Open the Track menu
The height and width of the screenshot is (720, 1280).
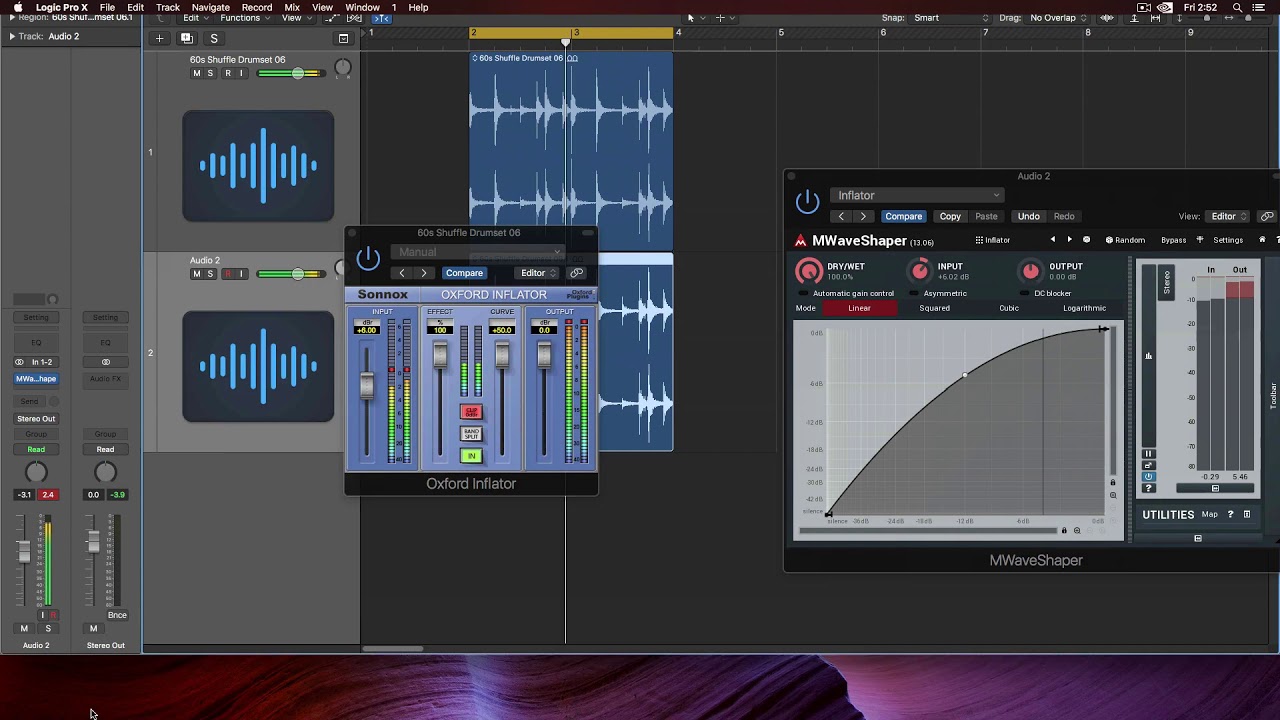point(168,8)
